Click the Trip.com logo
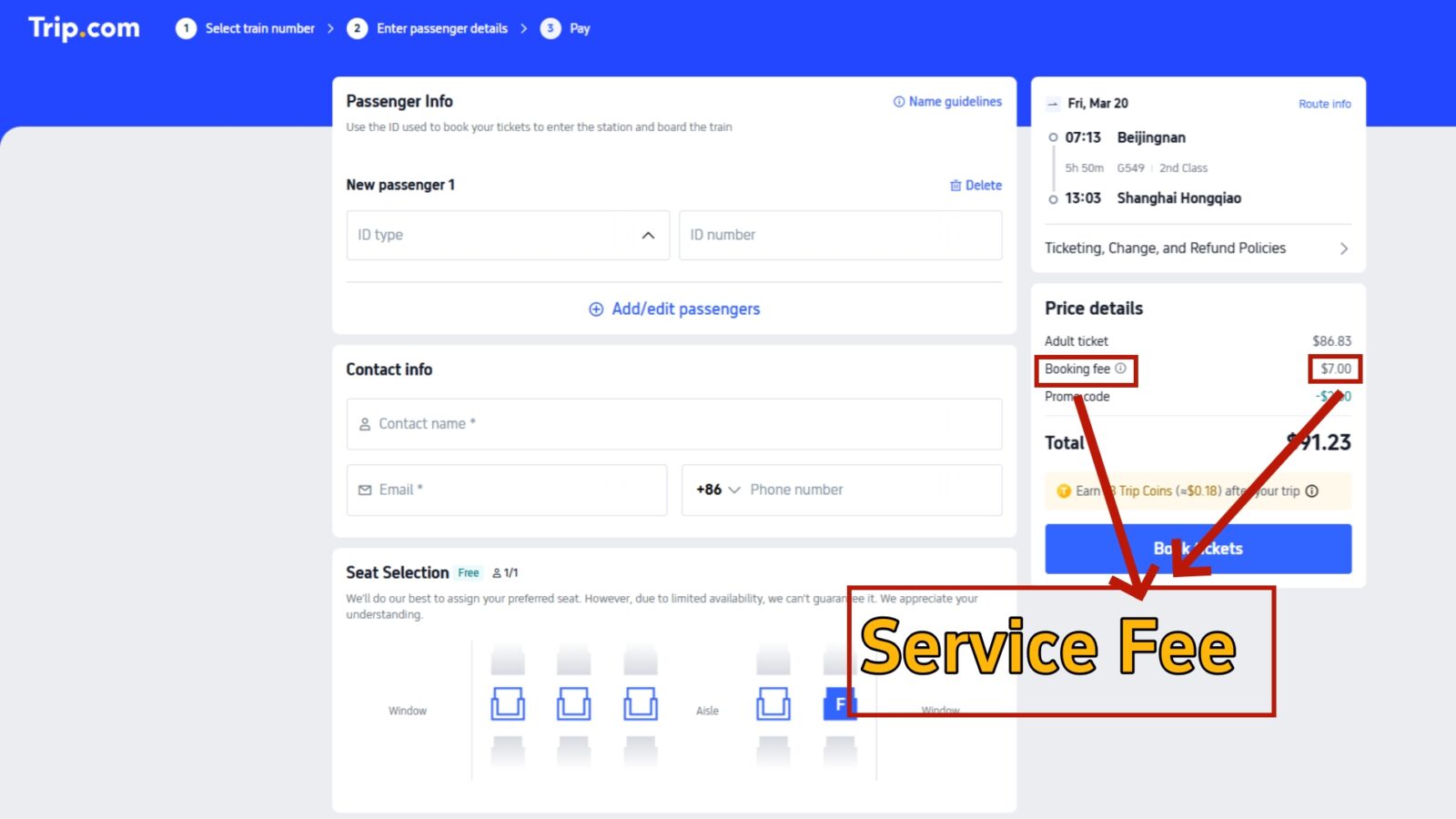This screenshot has width=1456, height=819. click(x=84, y=28)
